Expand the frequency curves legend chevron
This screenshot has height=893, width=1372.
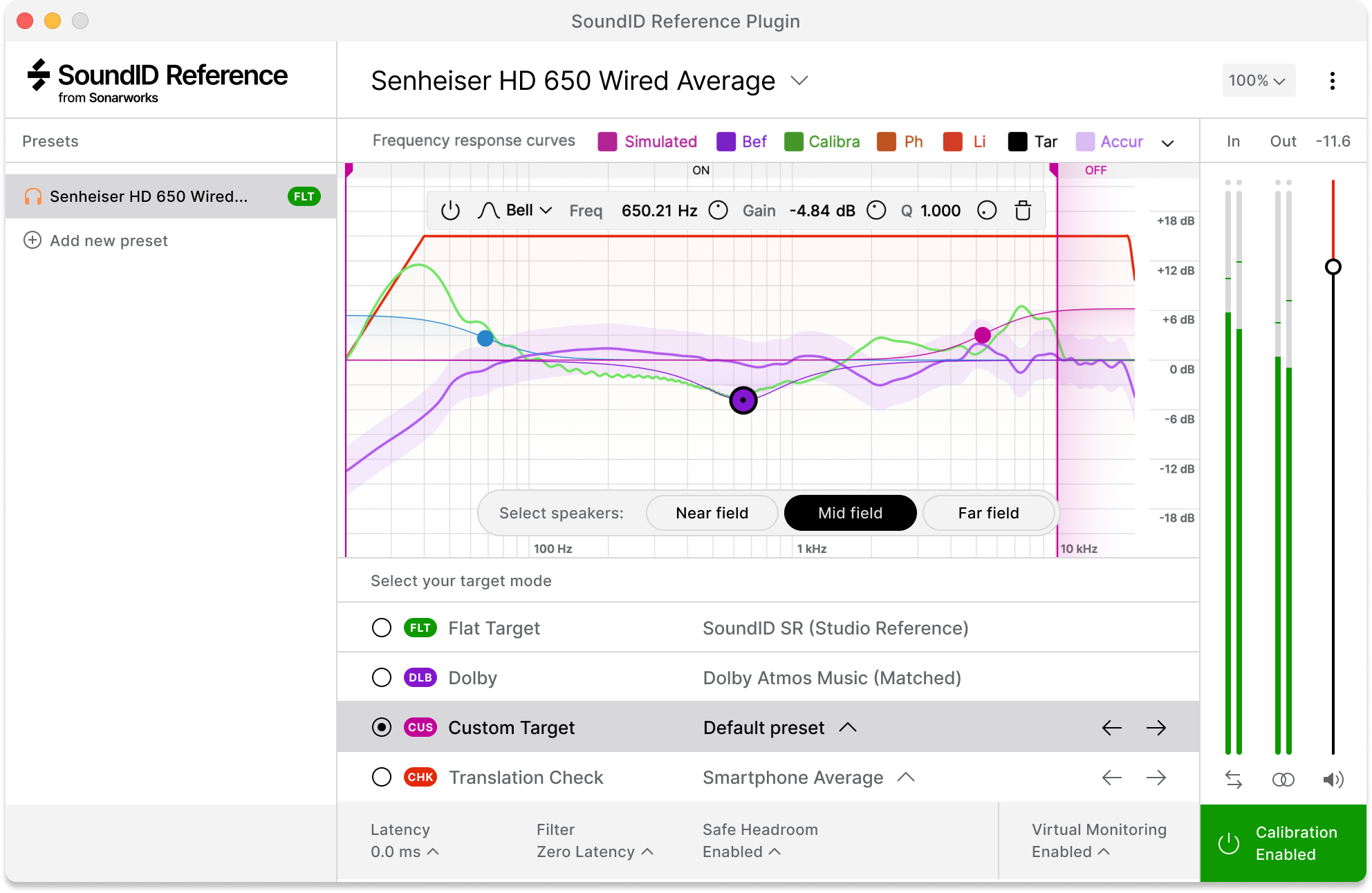[1167, 143]
